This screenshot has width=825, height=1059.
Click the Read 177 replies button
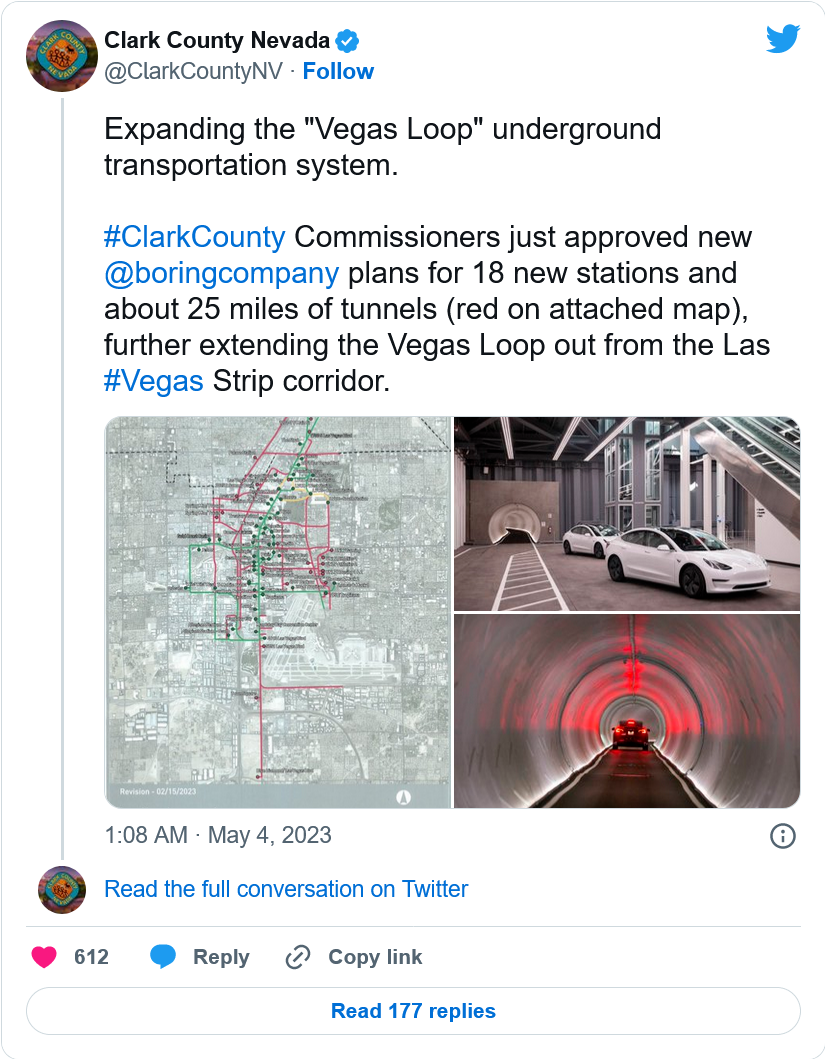pos(413,1011)
